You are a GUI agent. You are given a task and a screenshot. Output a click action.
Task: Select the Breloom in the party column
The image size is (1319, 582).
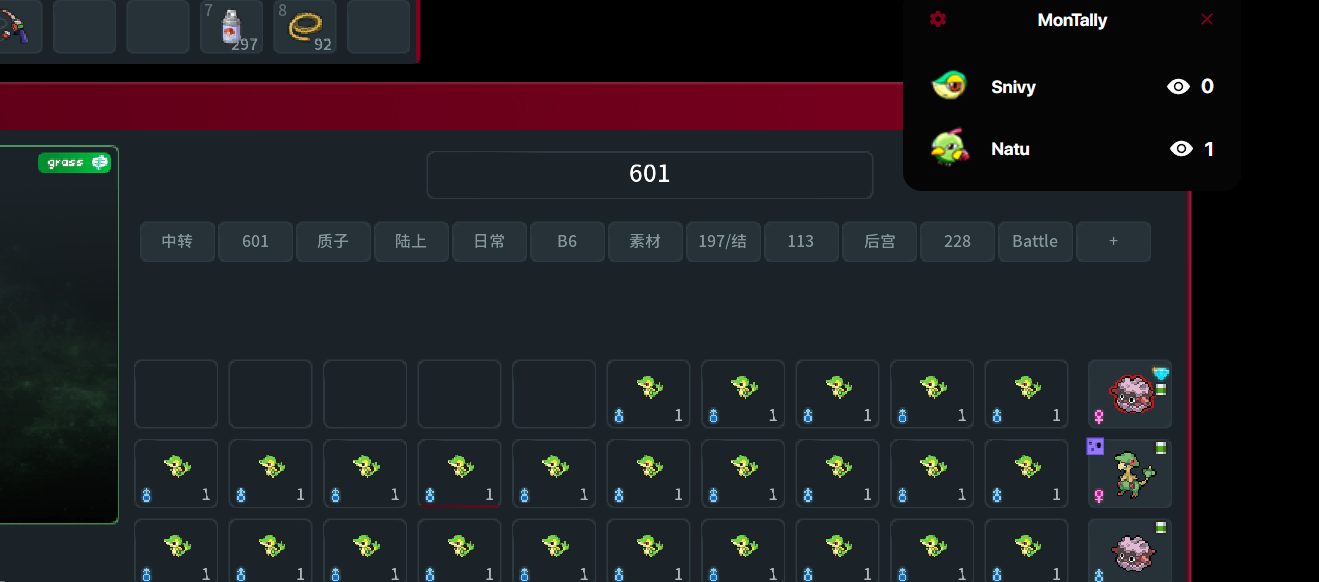coord(1130,474)
